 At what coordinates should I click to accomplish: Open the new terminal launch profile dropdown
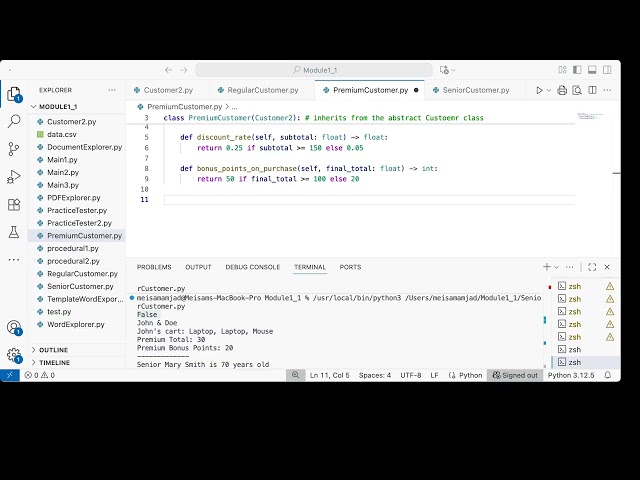click(556, 267)
